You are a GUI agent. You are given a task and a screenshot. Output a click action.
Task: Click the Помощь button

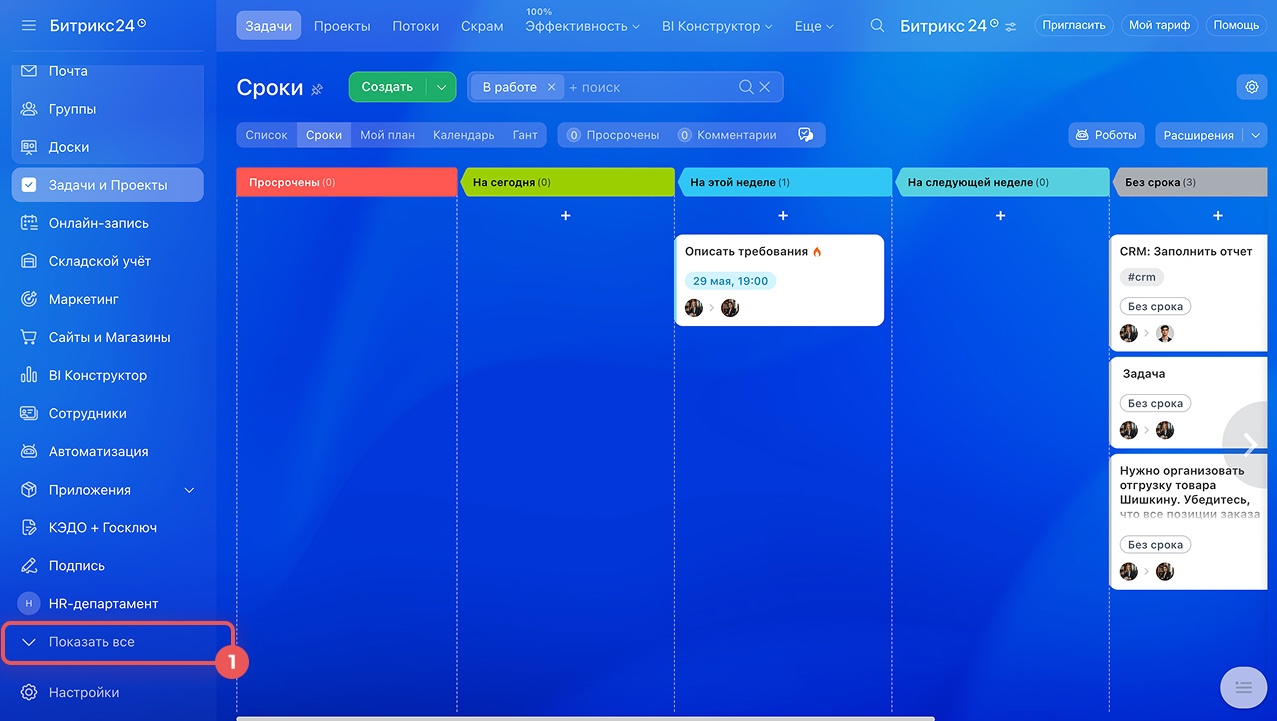[x=1237, y=25]
